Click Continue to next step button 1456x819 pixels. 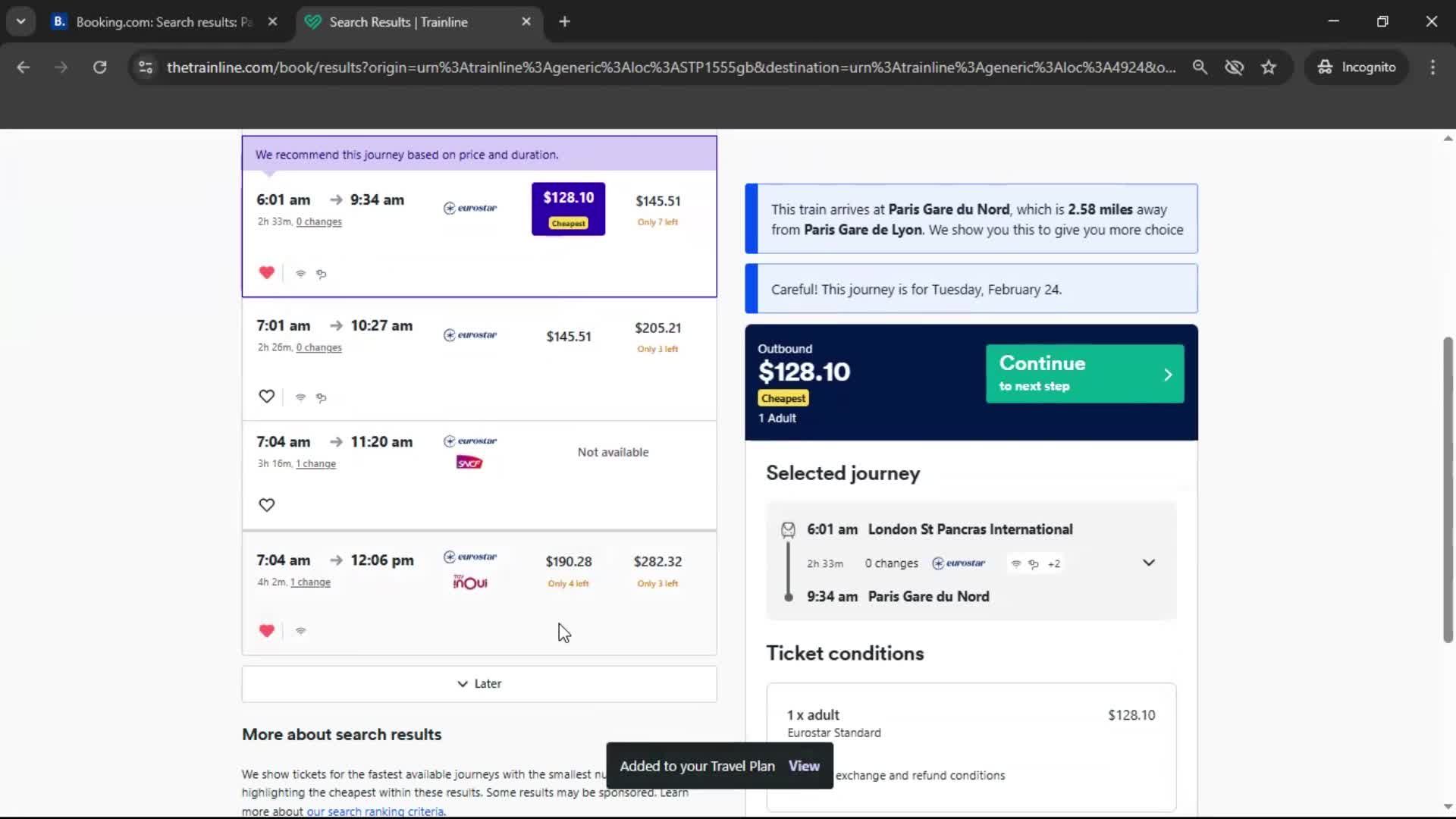point(1084,374)
